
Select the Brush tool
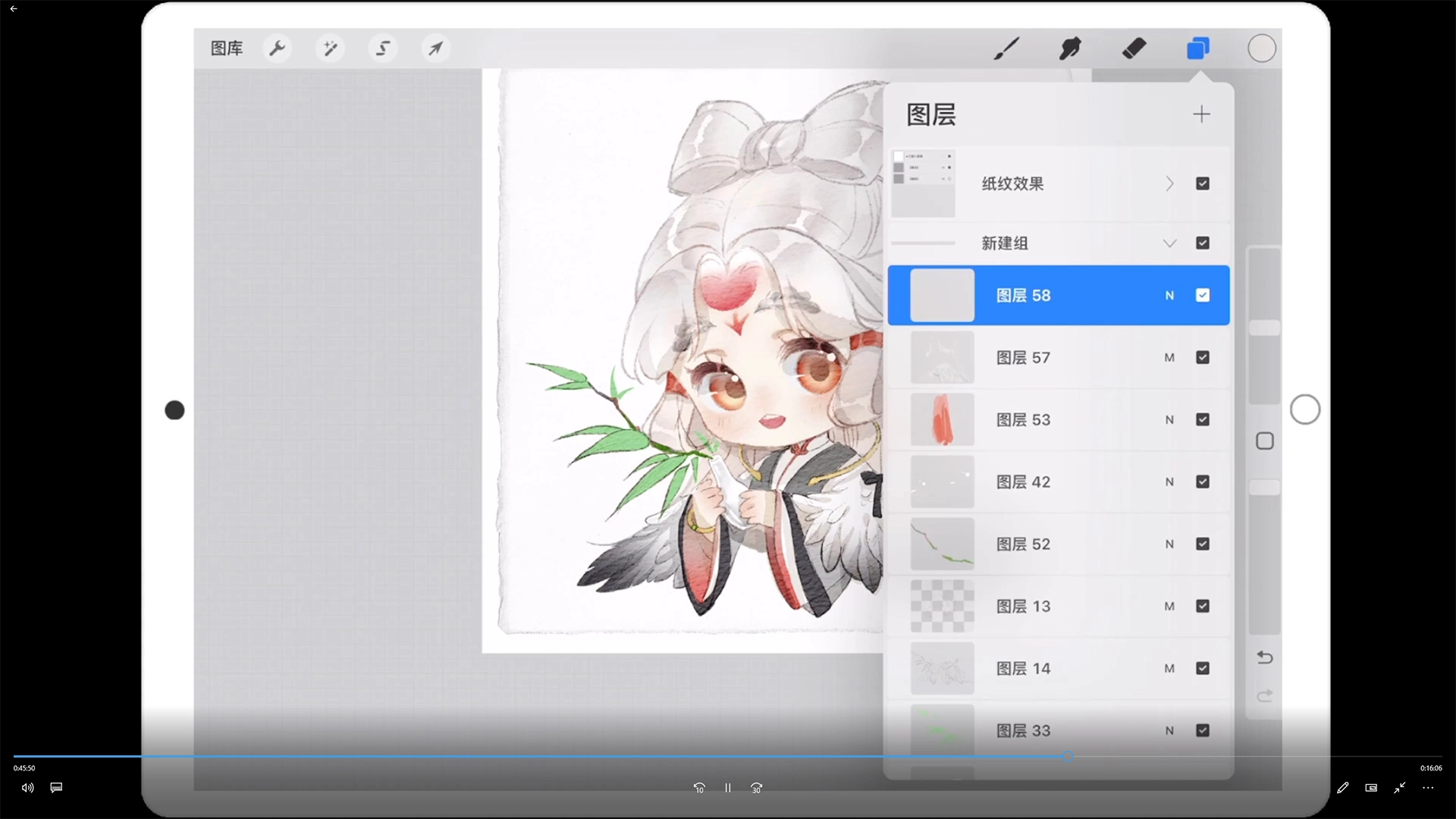(1006, 49)
